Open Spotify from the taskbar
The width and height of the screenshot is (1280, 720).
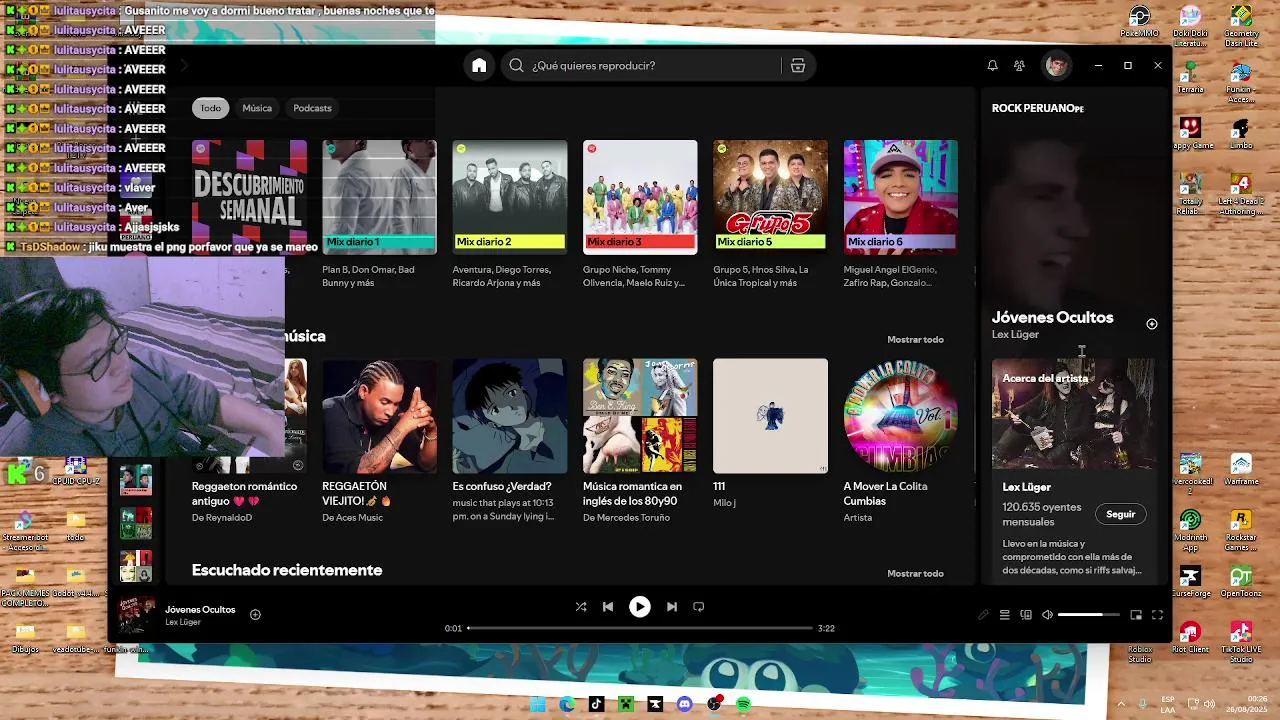coord(743,704)
